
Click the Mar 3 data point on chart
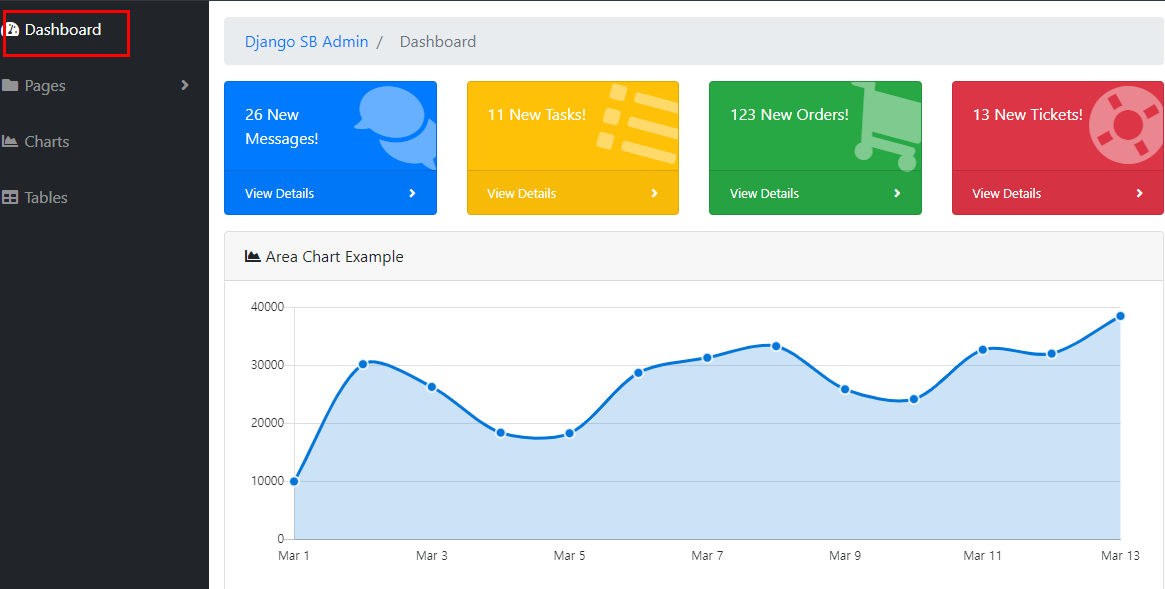point(432,387)
